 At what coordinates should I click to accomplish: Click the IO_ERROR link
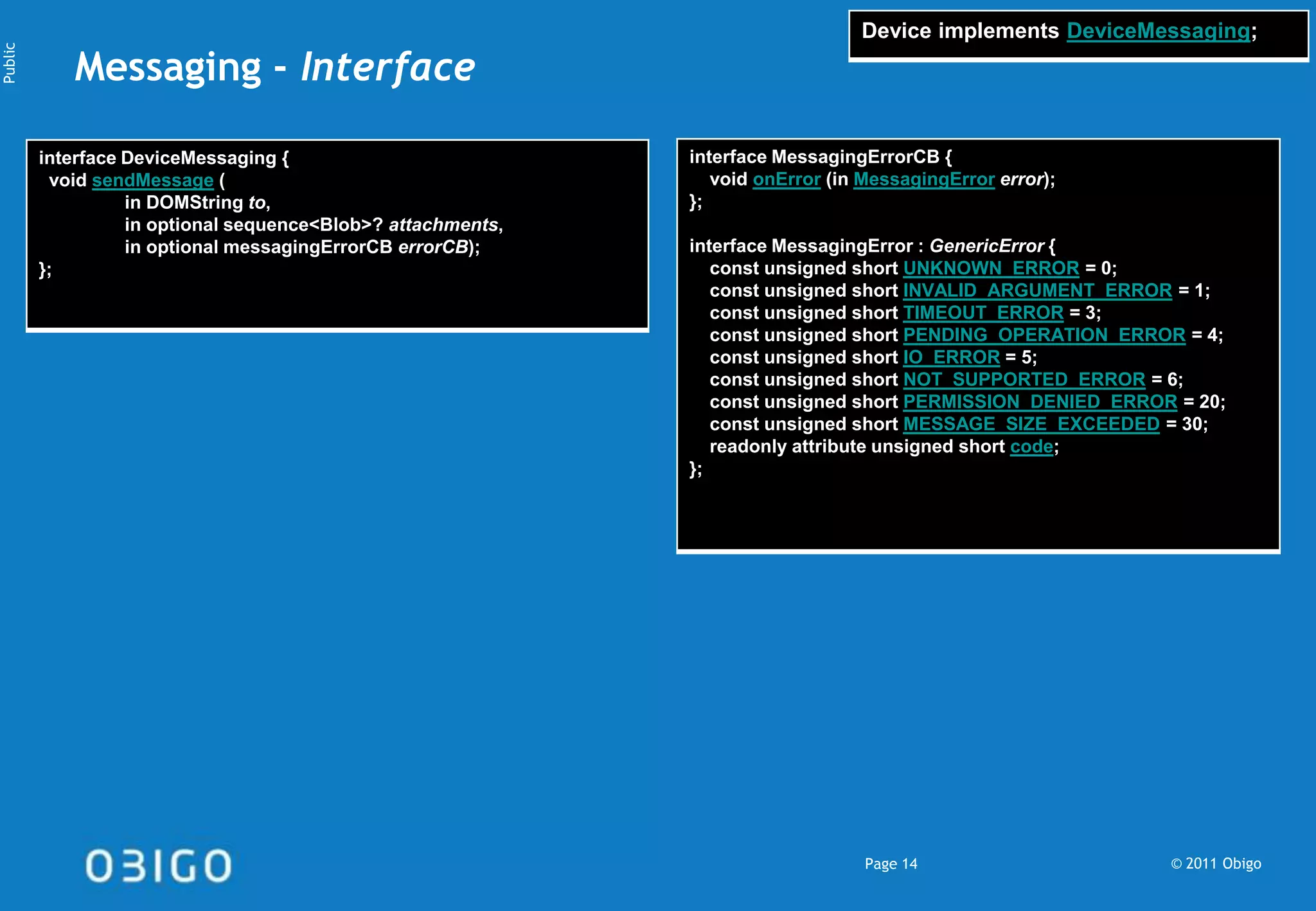(x=951, y=357)
